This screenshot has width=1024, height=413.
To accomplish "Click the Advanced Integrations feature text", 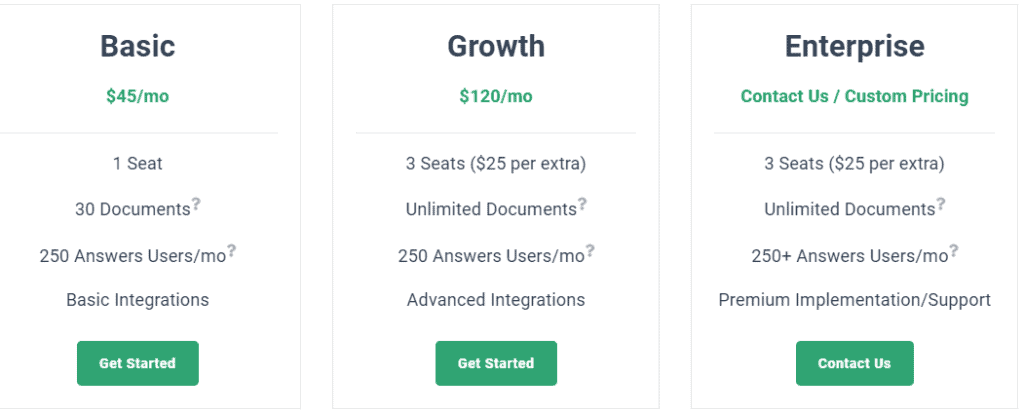I will pos(496,299).
